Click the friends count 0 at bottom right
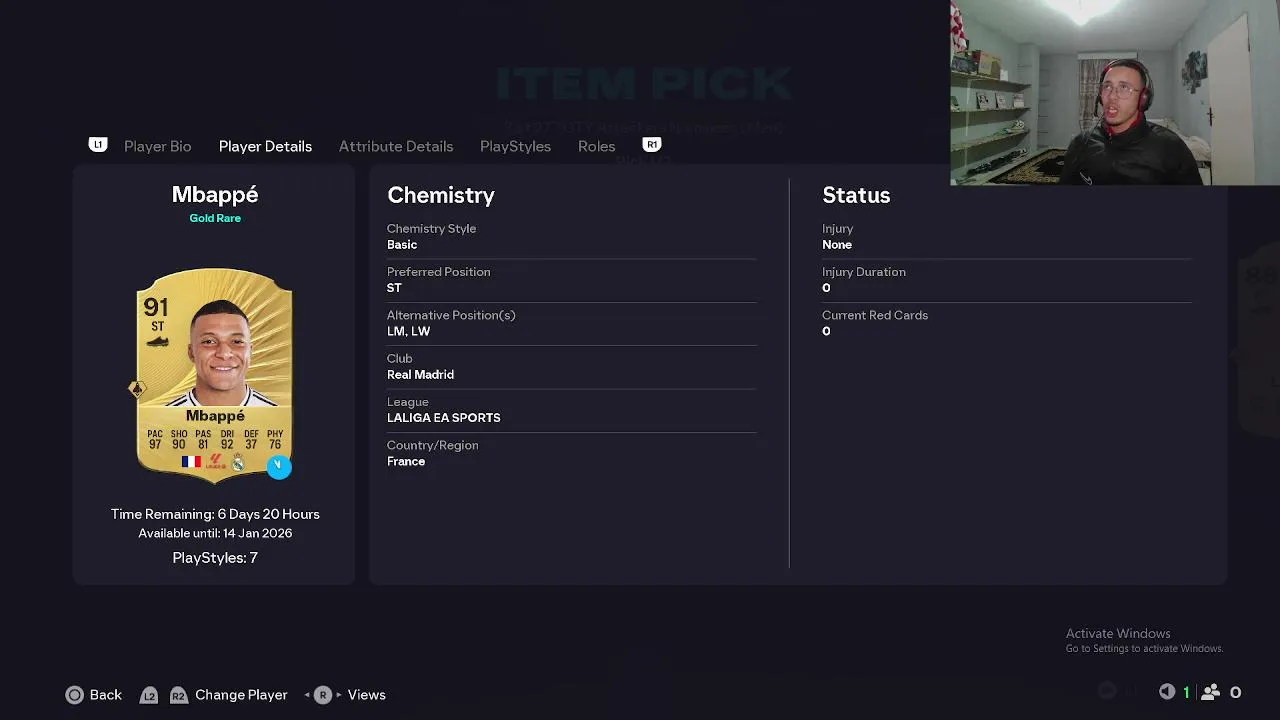1280x720 pixels. coord(1235,692)
